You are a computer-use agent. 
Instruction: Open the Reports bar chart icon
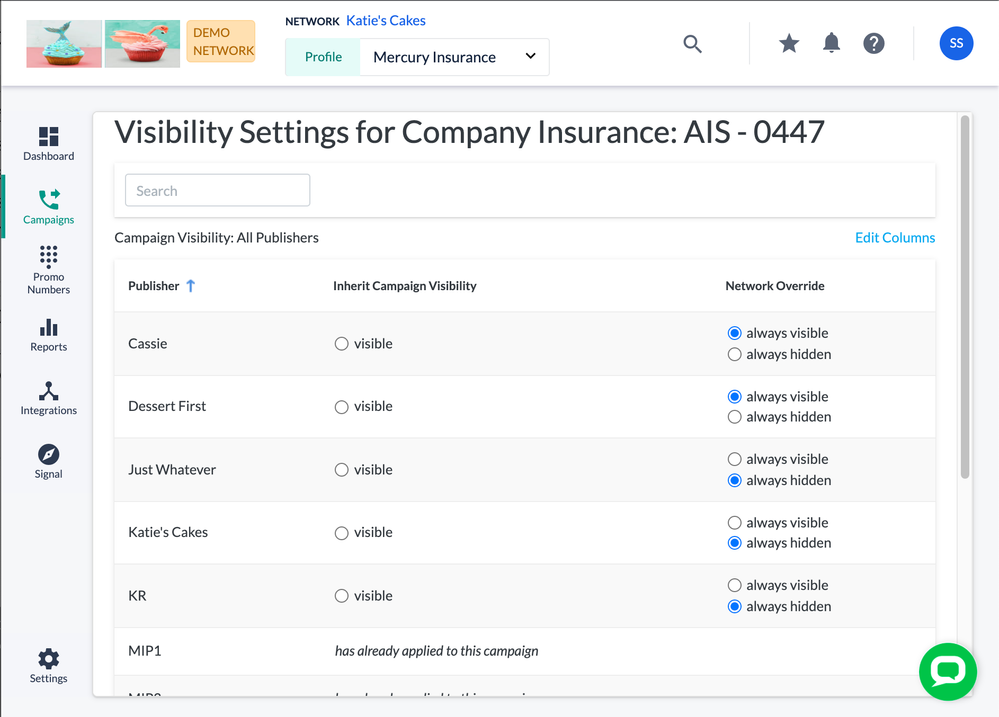click(x=48, y=335)
